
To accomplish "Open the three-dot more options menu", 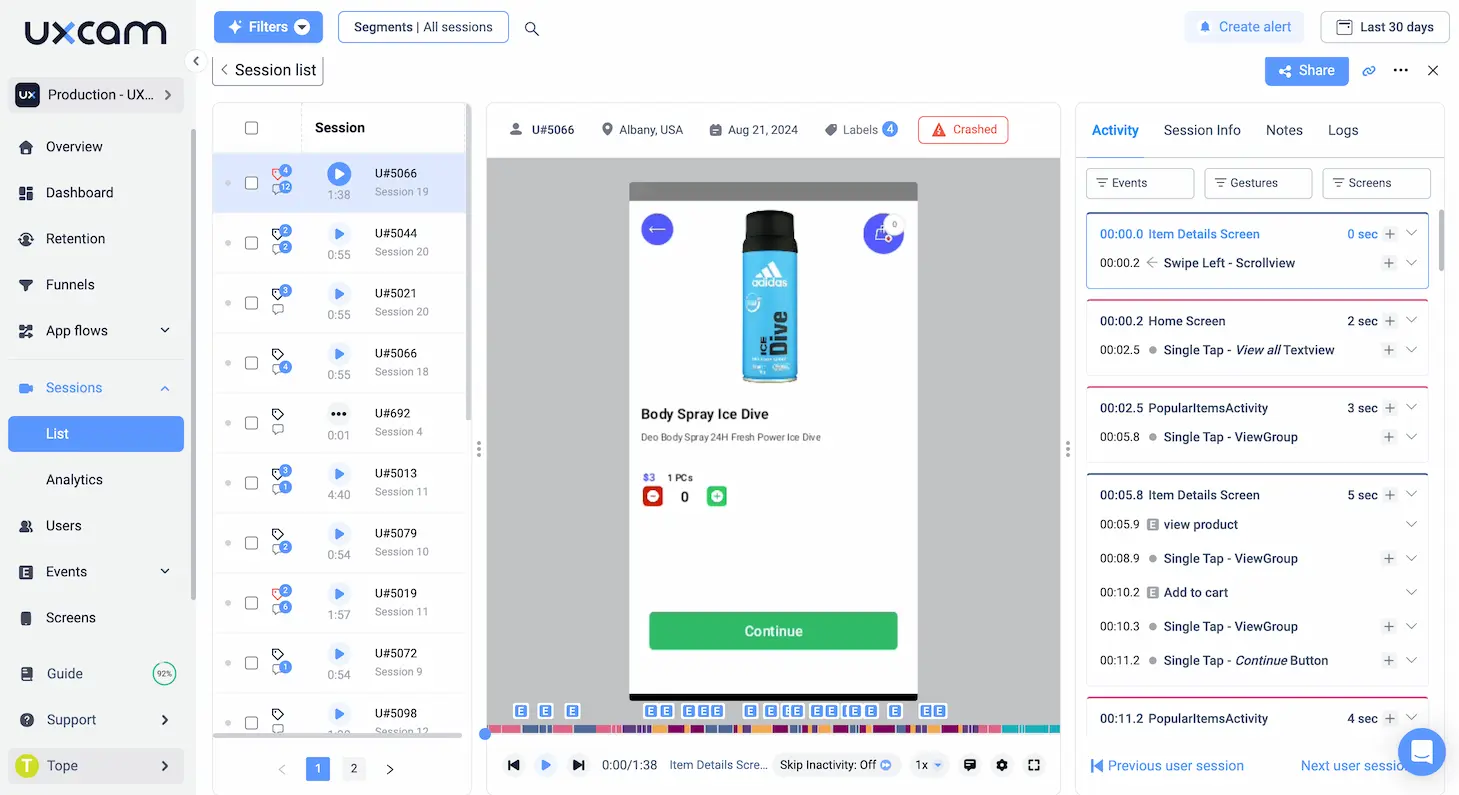I will click(1401, 71).
